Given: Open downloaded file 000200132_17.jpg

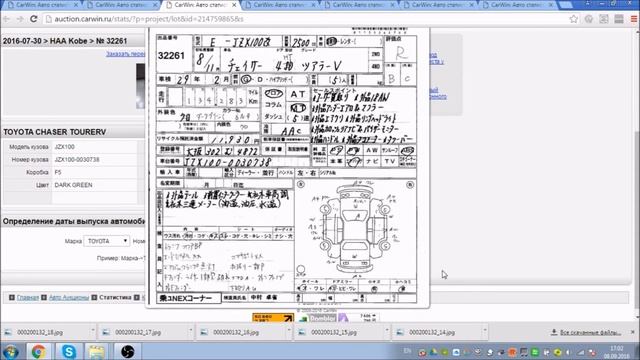Looking at the screenshot, I should pos(138,332).
